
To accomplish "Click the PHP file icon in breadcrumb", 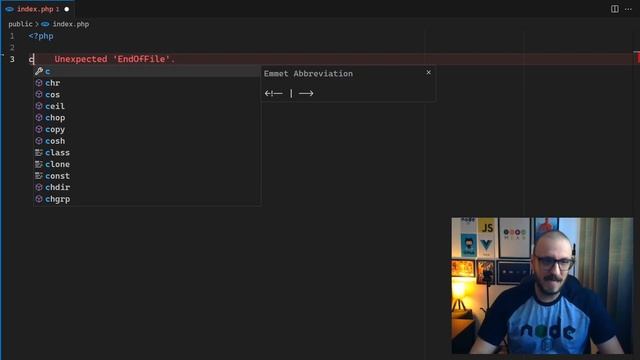I will (45, 24).
